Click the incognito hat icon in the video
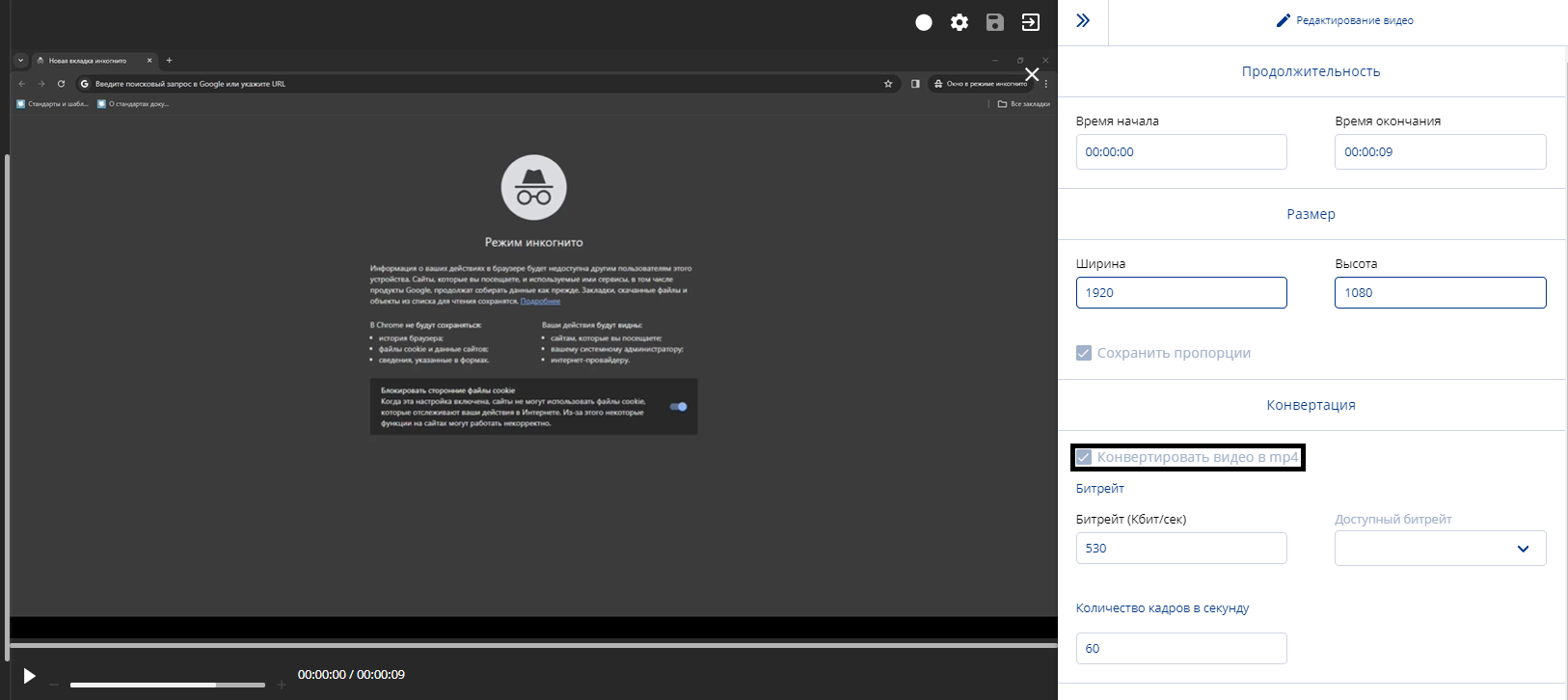Image resolution: width=1568 pixels, height=700 pixels. pos(533,187)
